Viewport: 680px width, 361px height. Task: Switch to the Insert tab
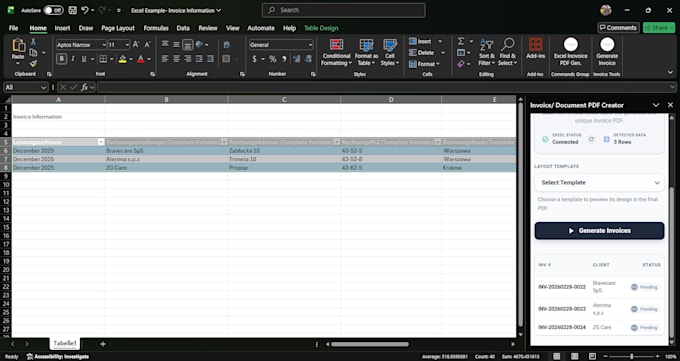click(x=62, y=28)
